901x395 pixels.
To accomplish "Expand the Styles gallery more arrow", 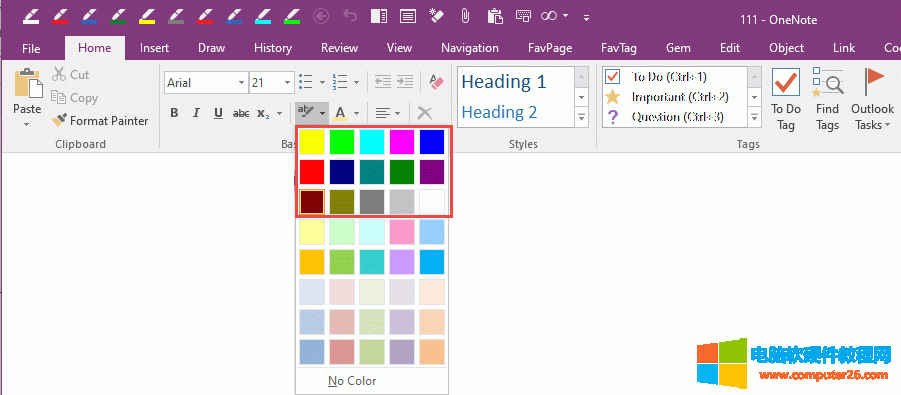I will (582, 117).
